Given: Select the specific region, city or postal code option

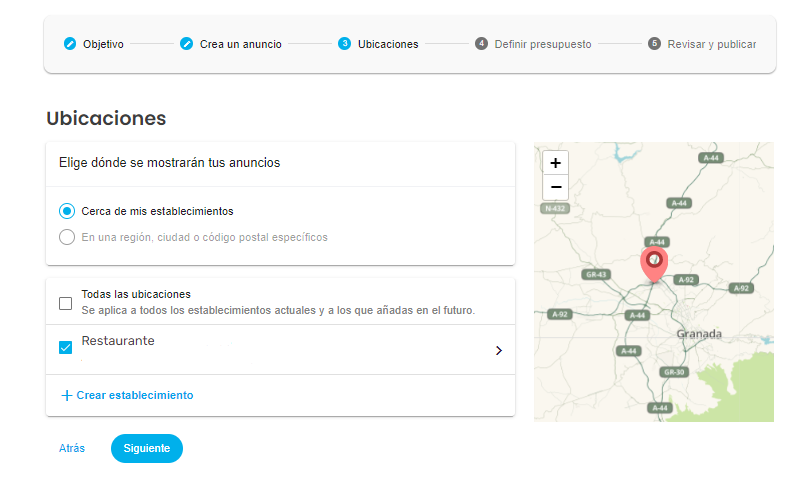Looking at the screenshot, I should pos(67,237).
